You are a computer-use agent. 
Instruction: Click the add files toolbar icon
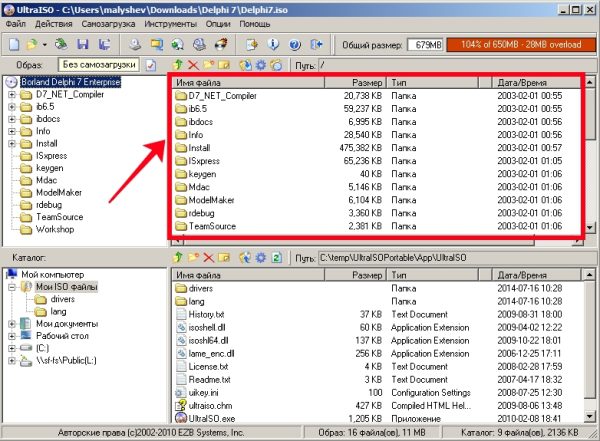(x=251, y=45)
